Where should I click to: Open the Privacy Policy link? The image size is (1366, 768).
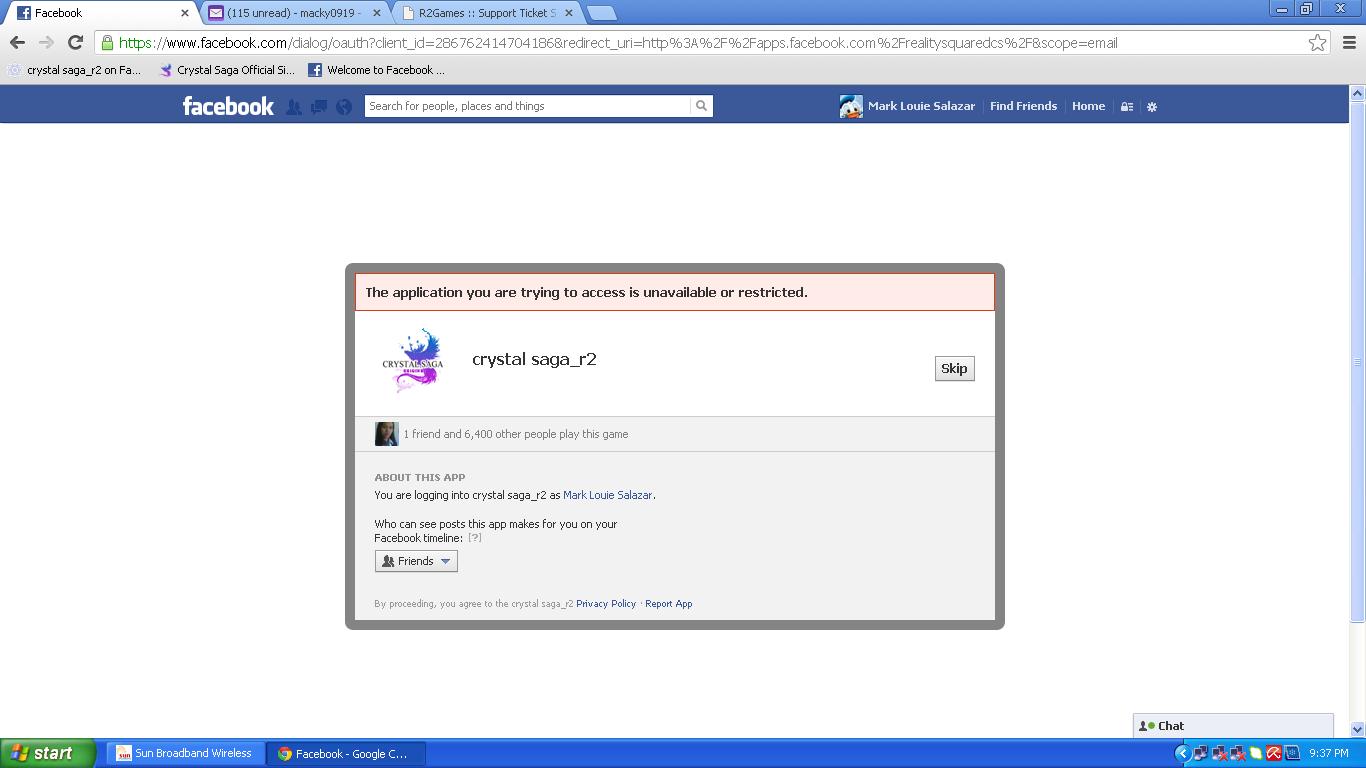click(x=606, y=604)
